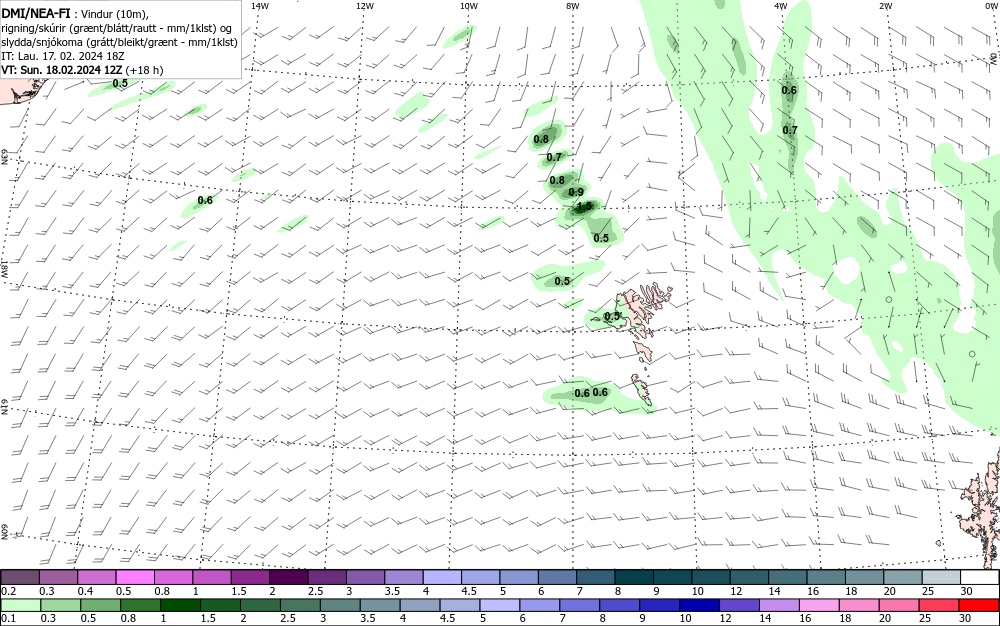1000x626 pixels.
Task: Click the 10W longitude label
Action: point(469,6)
